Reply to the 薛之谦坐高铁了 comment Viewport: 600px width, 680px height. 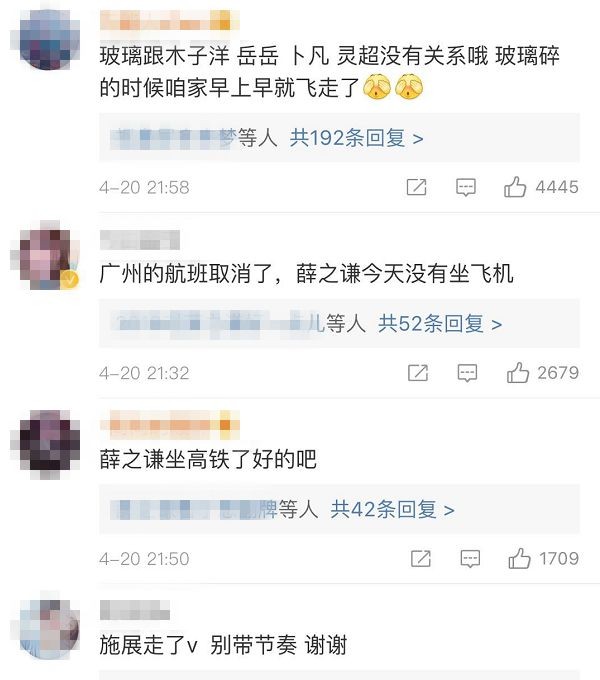(x=470, y=558)
